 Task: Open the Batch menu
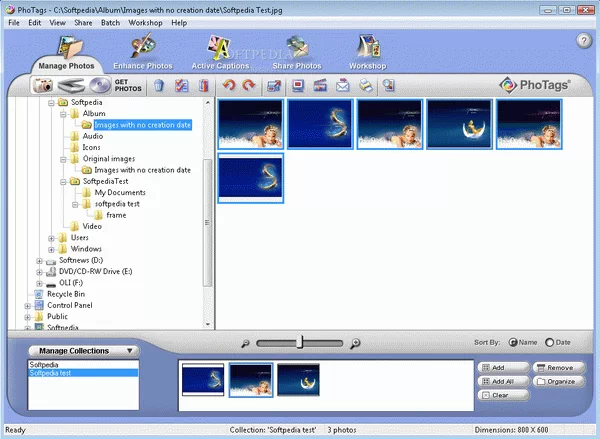(111, 22)
